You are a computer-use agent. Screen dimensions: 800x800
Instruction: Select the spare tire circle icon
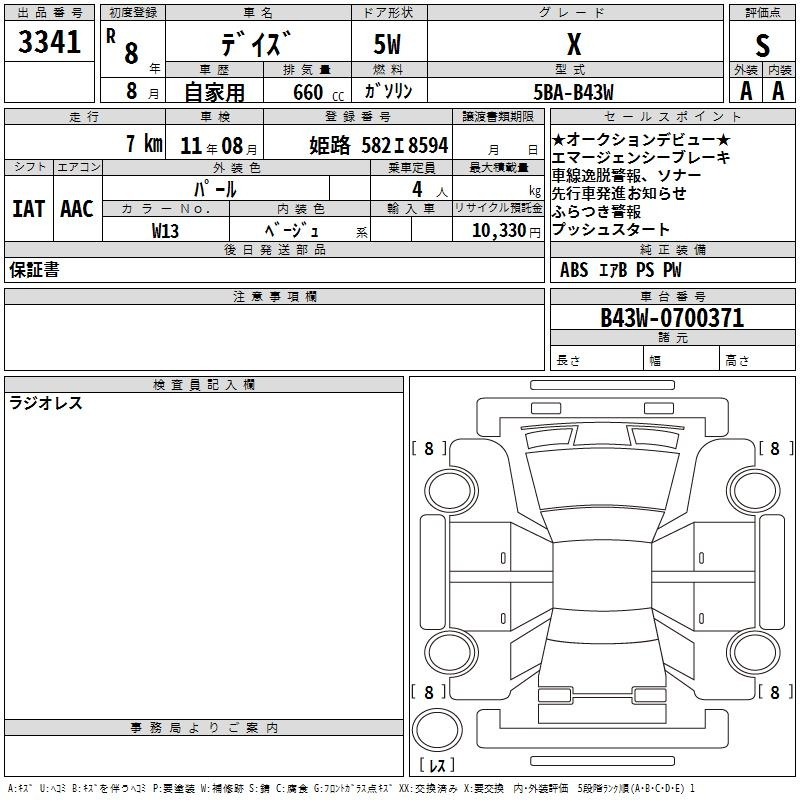click(x=437, y=730)
